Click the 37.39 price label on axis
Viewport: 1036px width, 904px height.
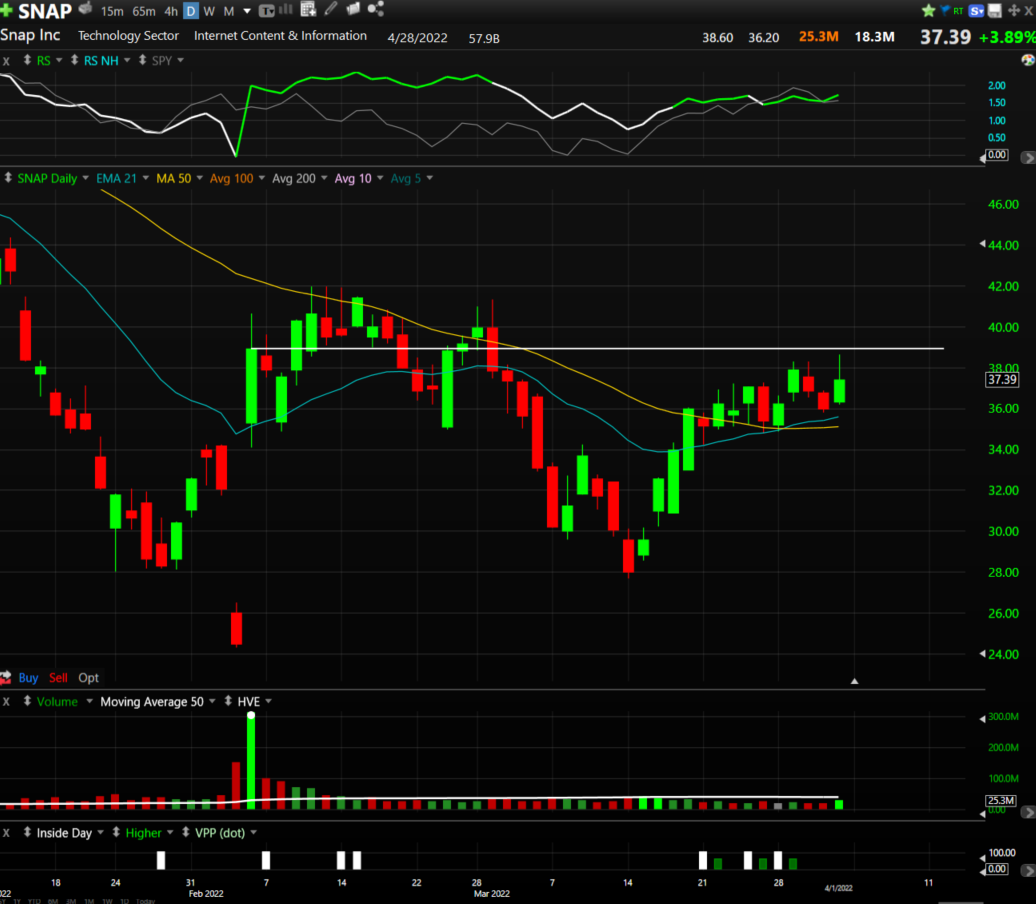tap(1002, 379)
